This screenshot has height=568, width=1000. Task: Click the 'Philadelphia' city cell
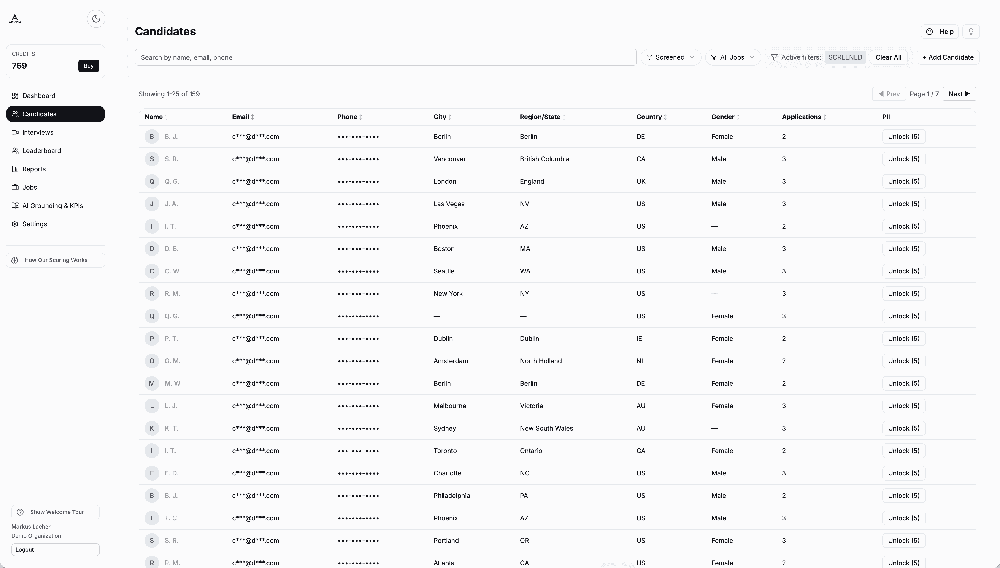click(x=452, y=495)
